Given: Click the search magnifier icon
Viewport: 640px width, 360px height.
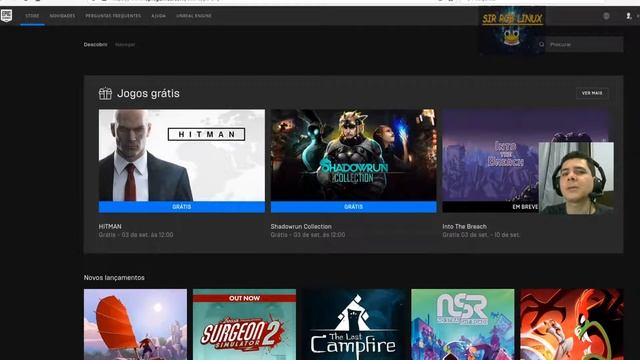Looking at the screenshot, I should point(542,44).
